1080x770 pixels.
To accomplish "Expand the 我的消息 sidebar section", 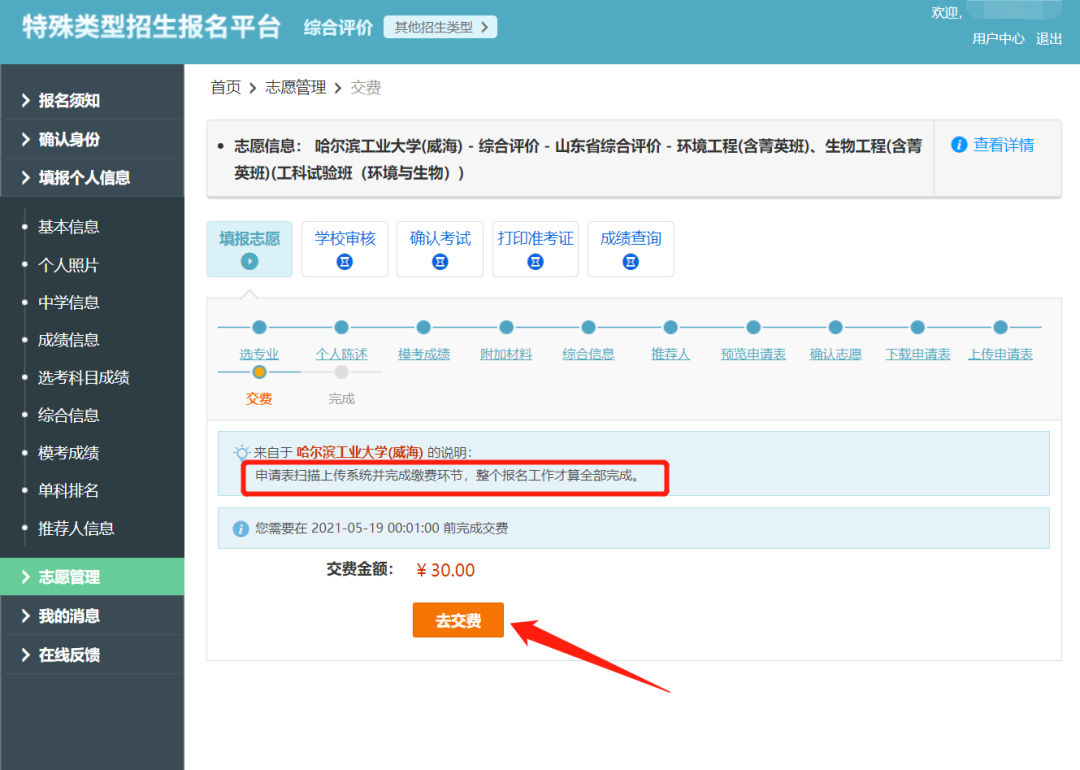I will pyautogui.click(x=92, y=616).
